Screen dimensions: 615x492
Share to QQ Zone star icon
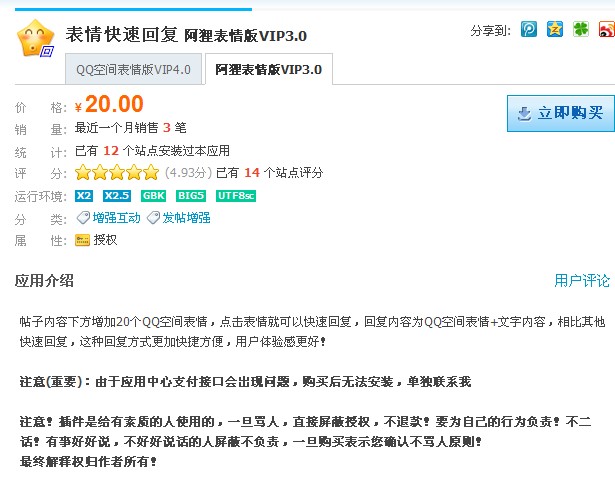click(555, 30)
